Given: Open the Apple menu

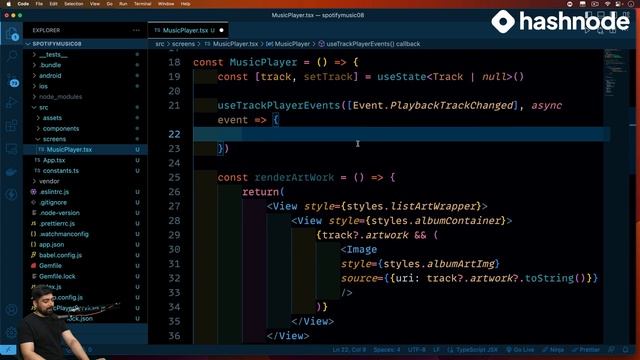Looking at the screenshot, I should 9,4.
